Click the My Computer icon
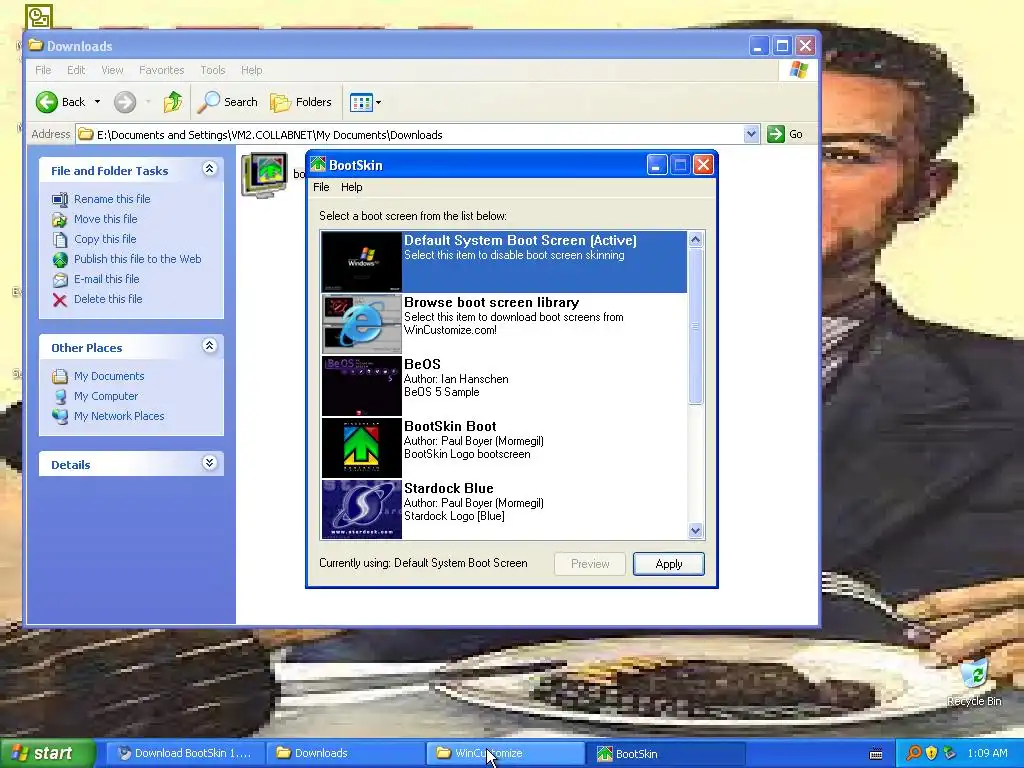The height and width of the screenshot is (768, 1024). 59,396
